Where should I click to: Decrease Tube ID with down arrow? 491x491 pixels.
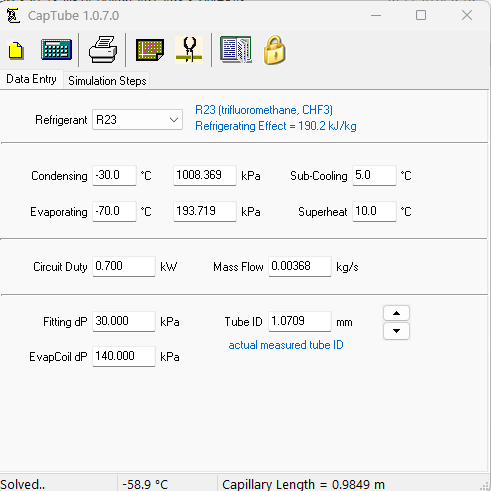coord(396,331)
